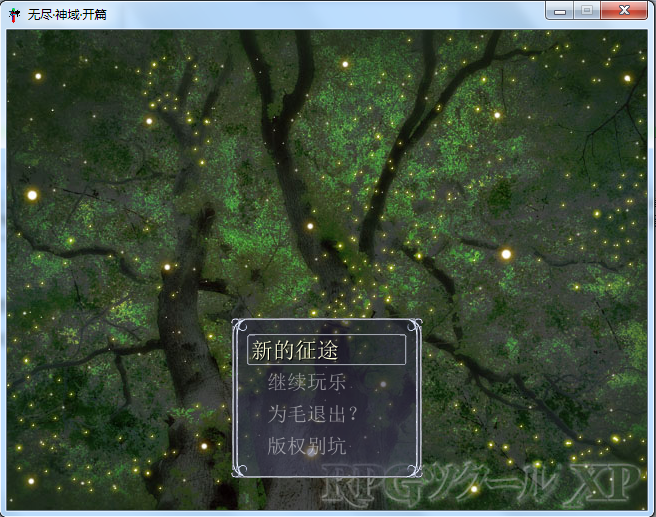Select the 为毛退出? exit option
The height and width of the screenshot is (517, 656).
[x=313, y=414]
